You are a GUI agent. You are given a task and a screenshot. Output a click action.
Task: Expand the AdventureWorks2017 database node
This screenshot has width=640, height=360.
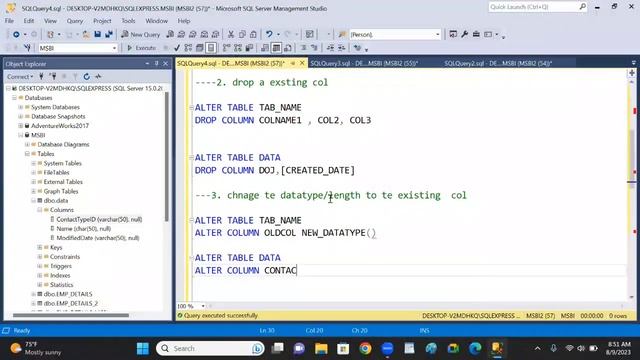click(21, 126)
